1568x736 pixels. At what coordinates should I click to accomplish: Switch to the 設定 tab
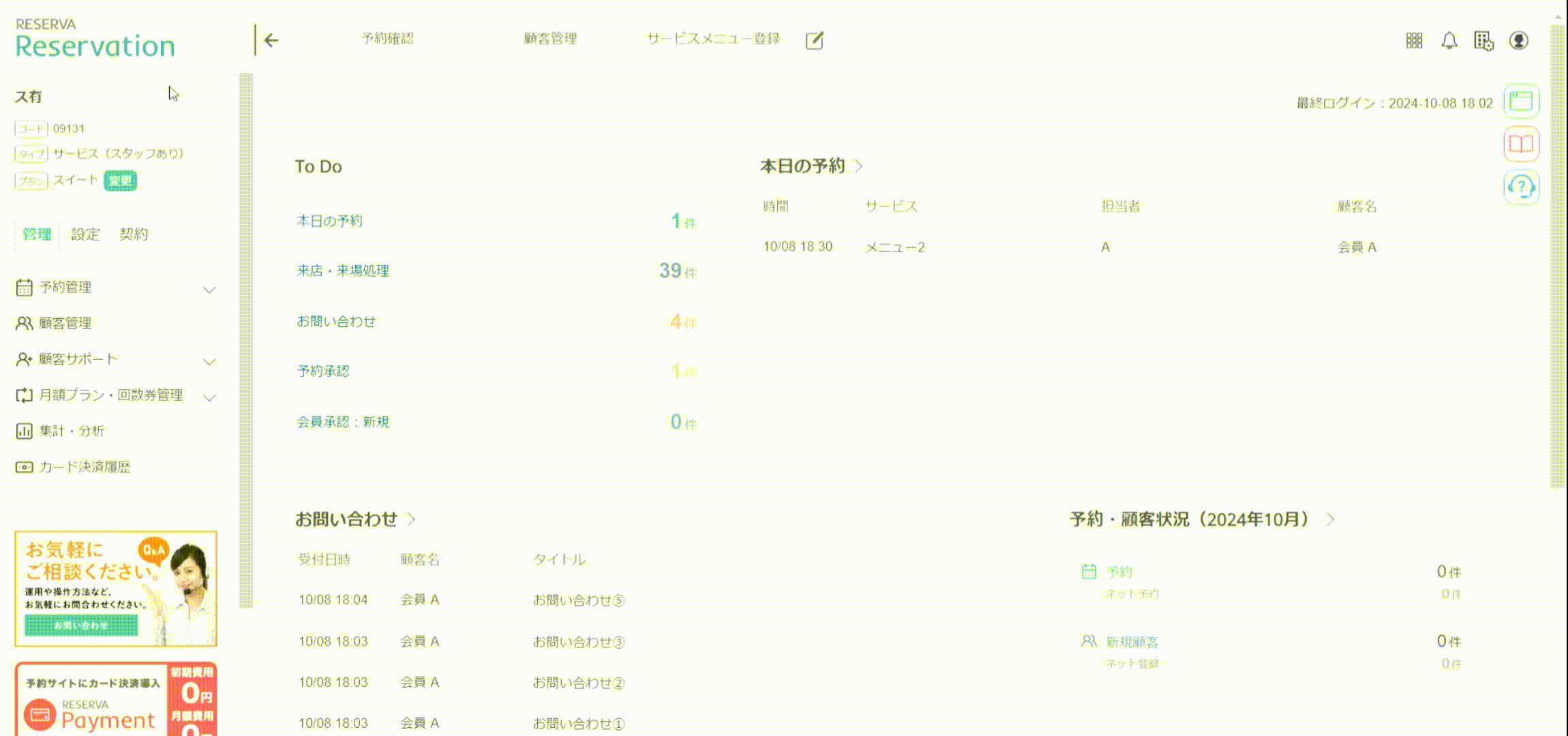tap(84, 234)
